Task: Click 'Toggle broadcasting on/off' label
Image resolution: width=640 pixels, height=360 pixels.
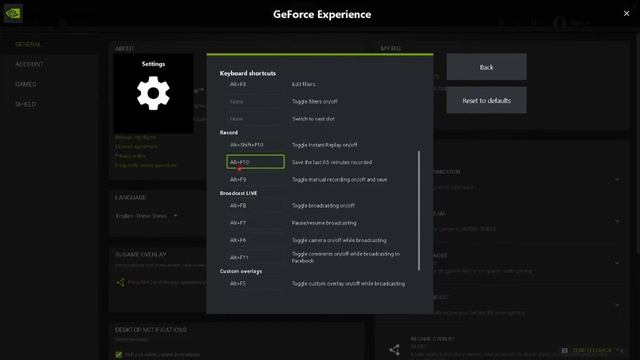Action: (x=323, y=206)
